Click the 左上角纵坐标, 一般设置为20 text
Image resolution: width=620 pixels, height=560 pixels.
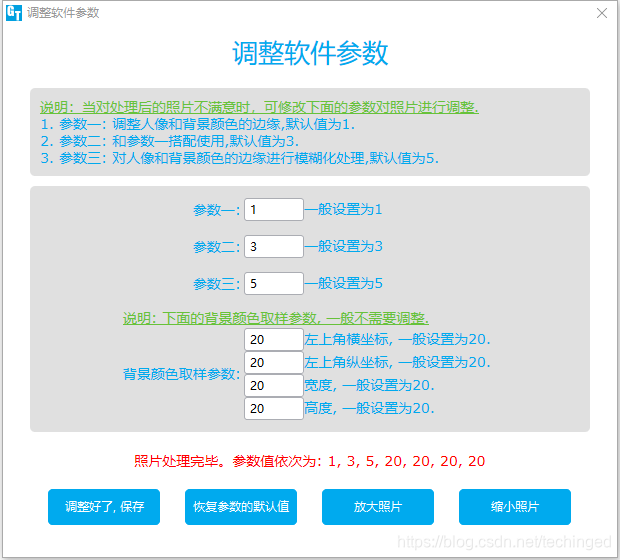click(397, 362)
